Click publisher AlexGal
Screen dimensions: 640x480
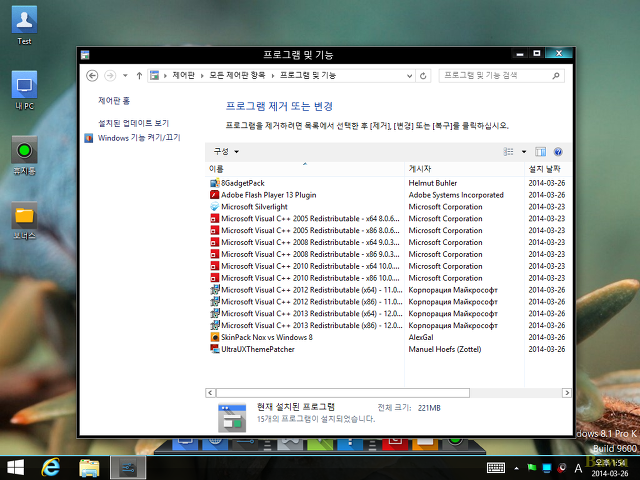click(421, 338)
